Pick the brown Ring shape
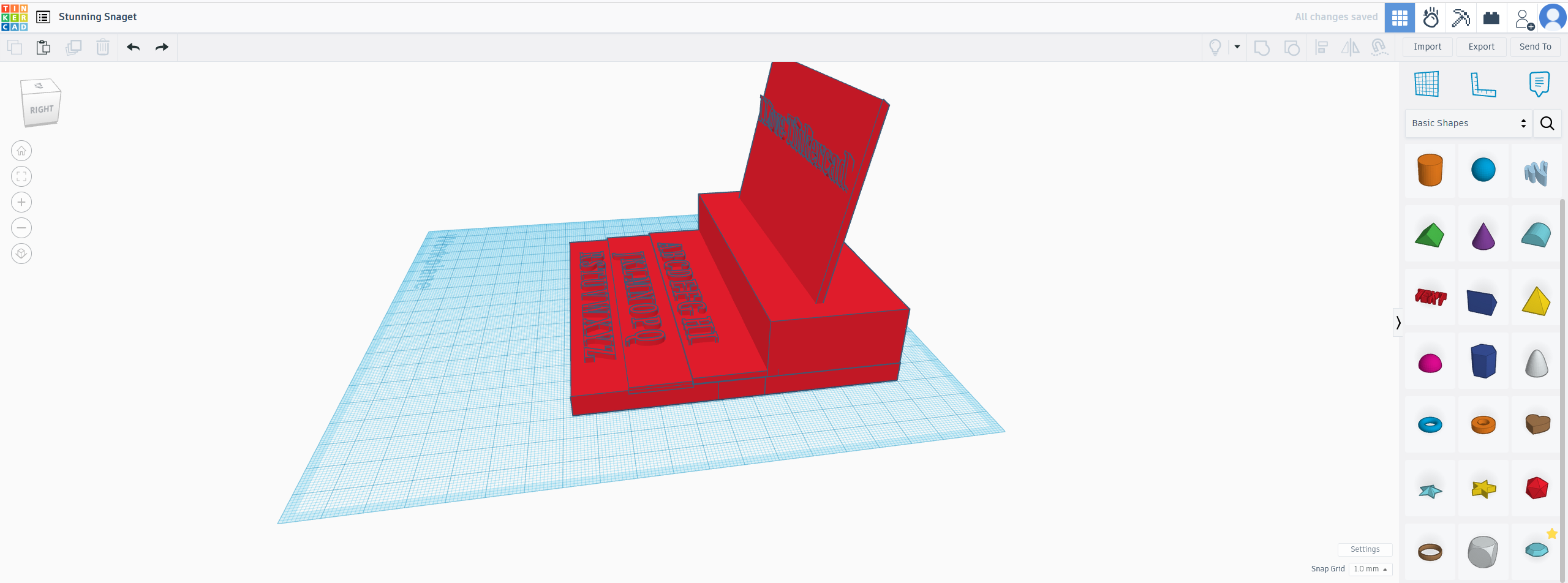Screen dimensions: 1568x583 [1430, 552]
